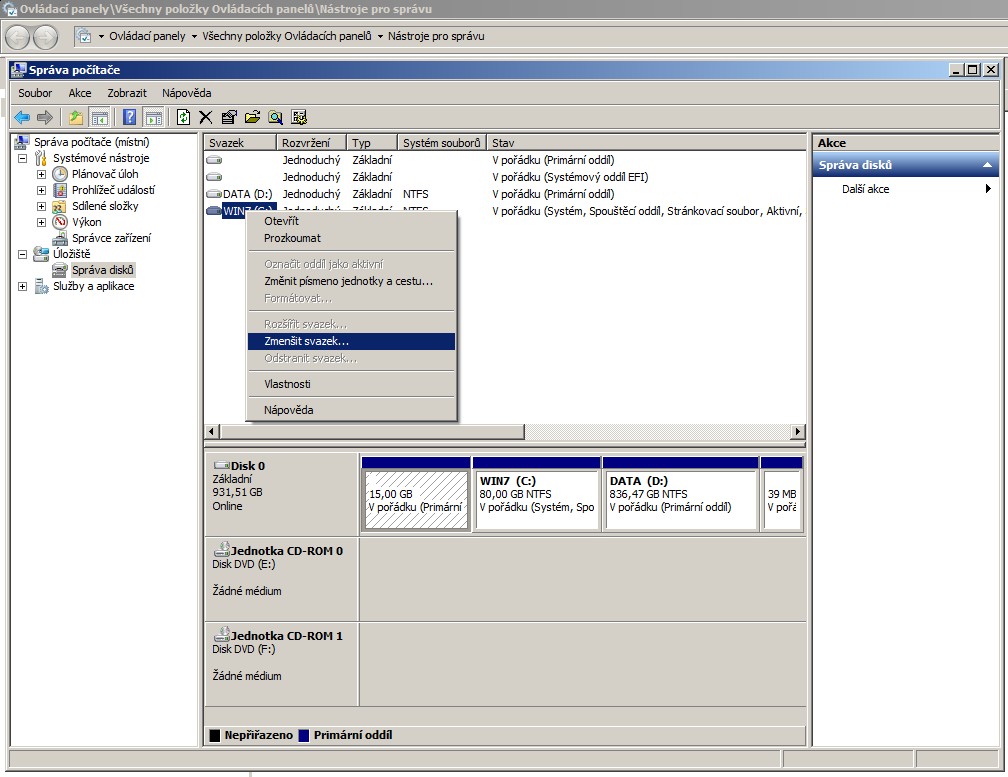Click Další akce in the actions pane

point(865,189)
